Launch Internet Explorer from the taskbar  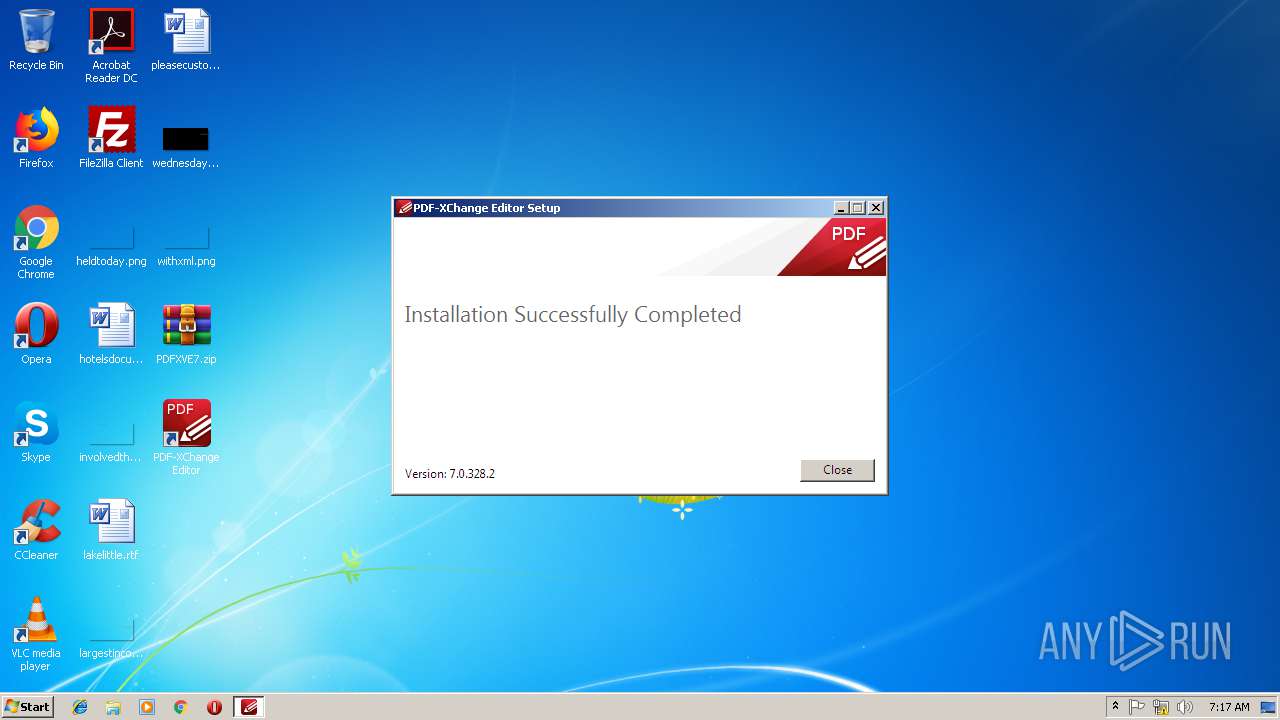click(x=80, y=707)
